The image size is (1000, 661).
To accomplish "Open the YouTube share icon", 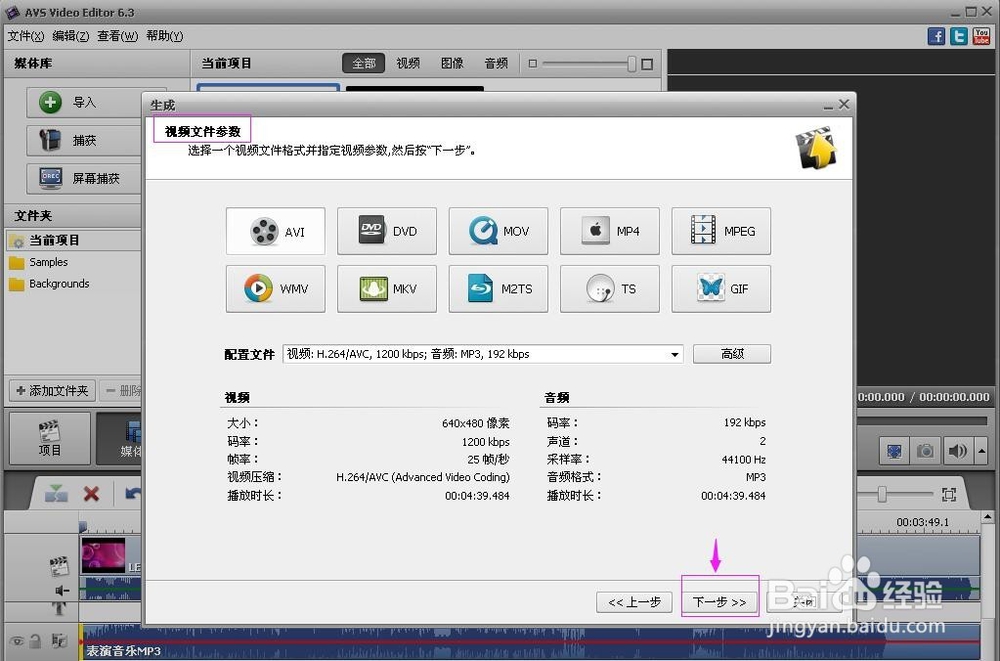I will (981, 36).
